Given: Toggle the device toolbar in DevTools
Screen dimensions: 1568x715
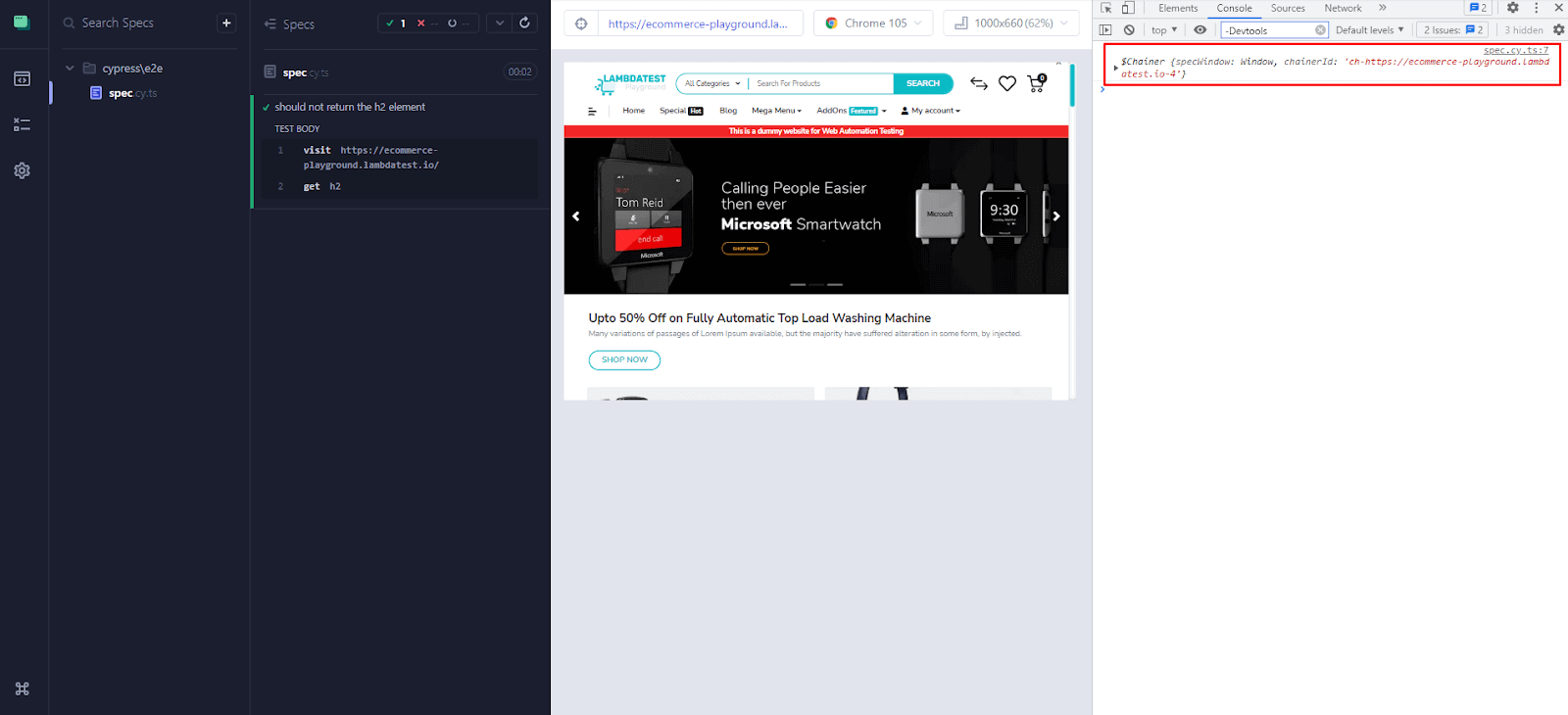Looking at the screenshot, I should [x=1128, y=8].
